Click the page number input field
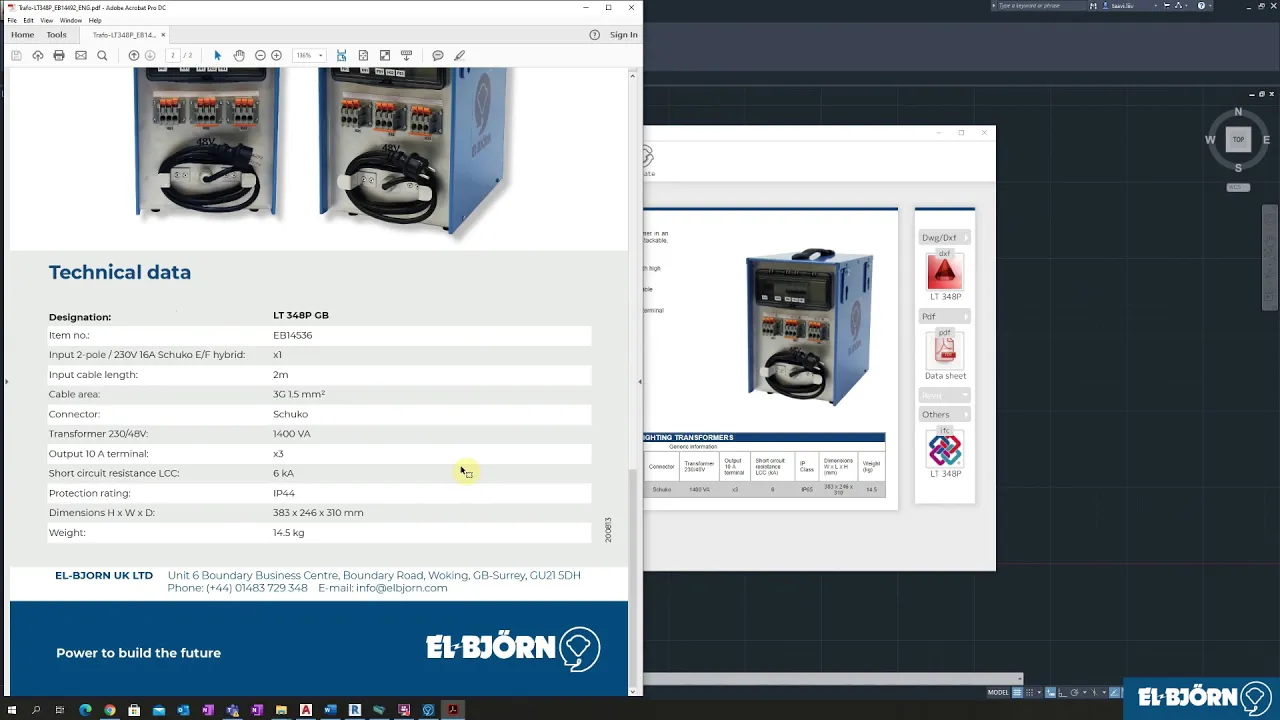 click(x=173, y=56)
